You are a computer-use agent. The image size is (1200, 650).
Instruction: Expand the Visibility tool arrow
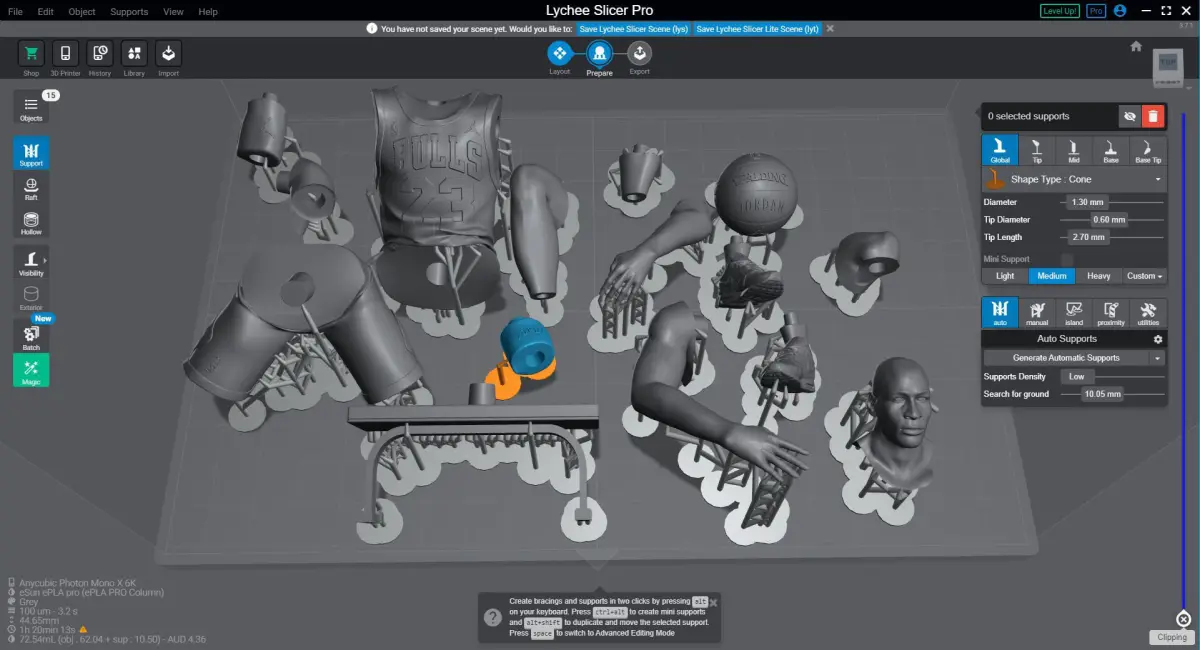pyautogui.click(x=45, y=260)
